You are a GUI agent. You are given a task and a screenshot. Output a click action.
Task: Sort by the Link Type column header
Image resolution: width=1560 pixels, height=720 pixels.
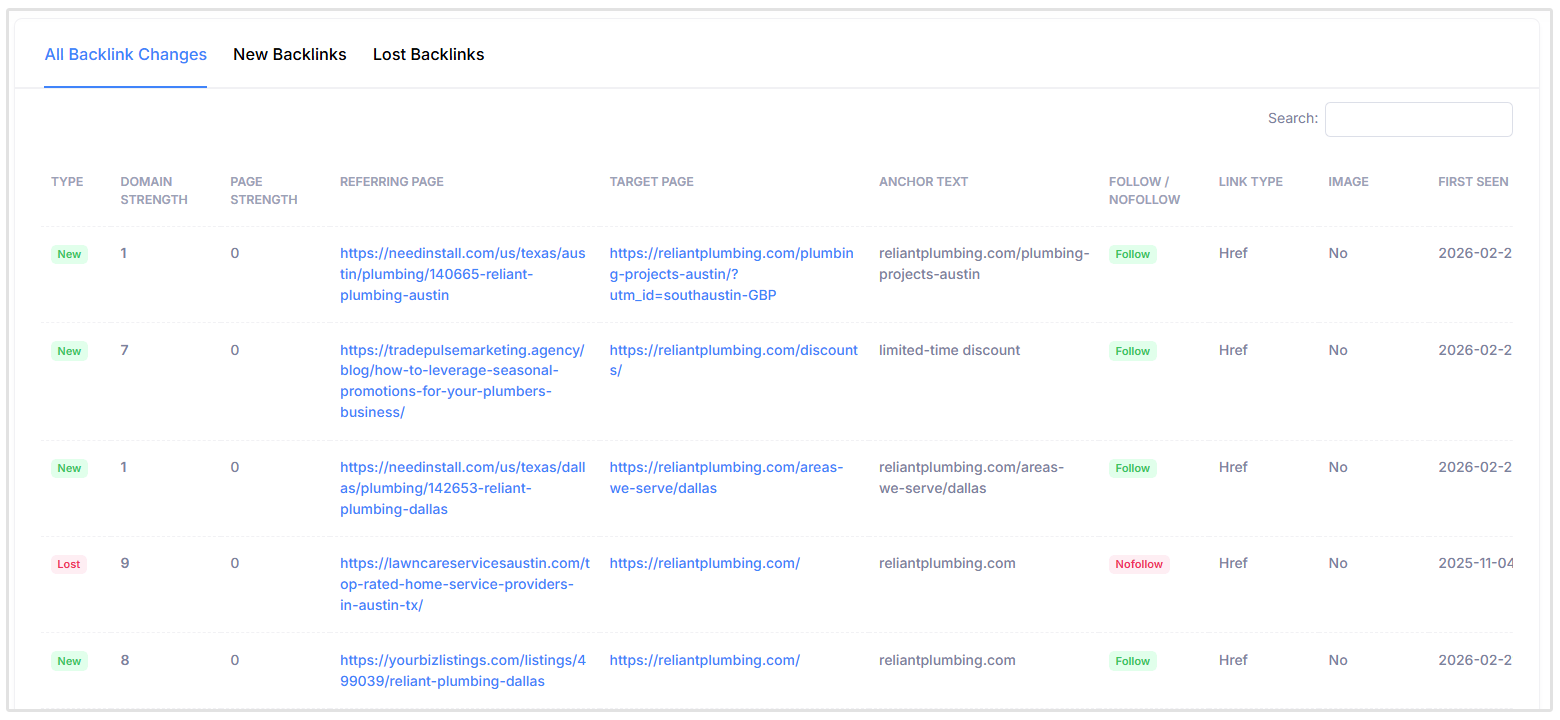tap(1250, 181)
